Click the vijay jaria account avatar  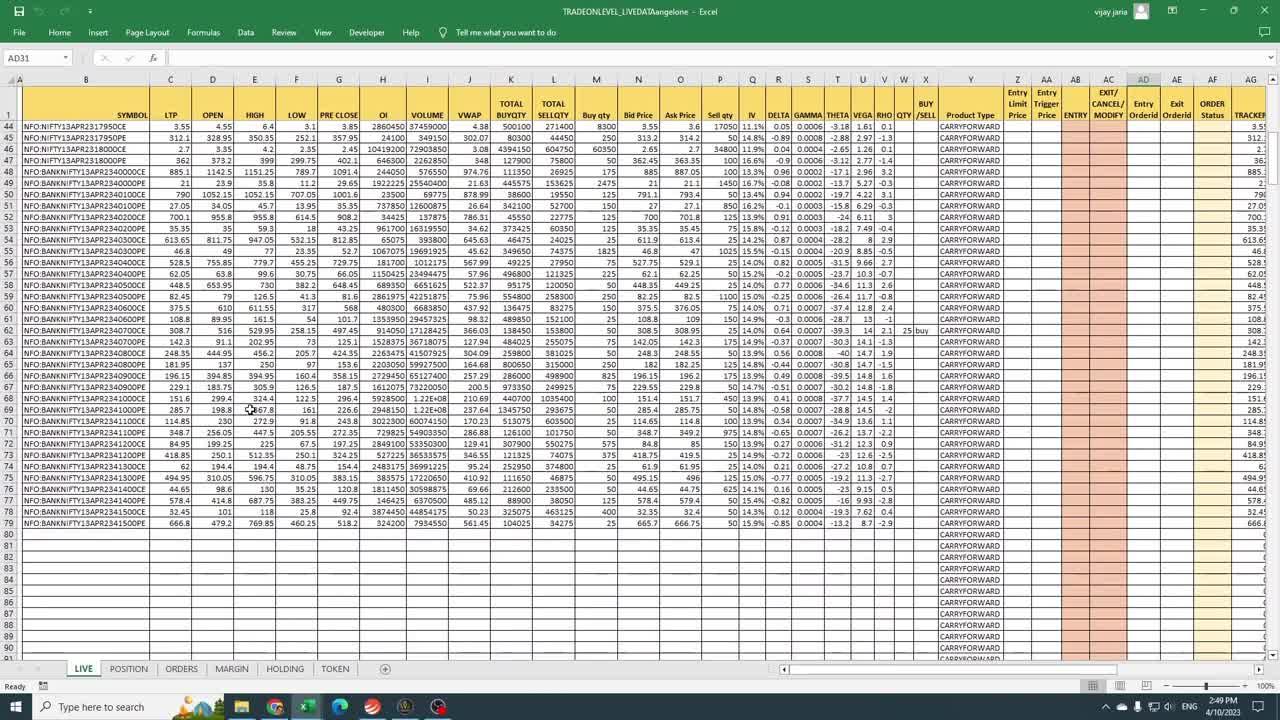(1141, 11)
